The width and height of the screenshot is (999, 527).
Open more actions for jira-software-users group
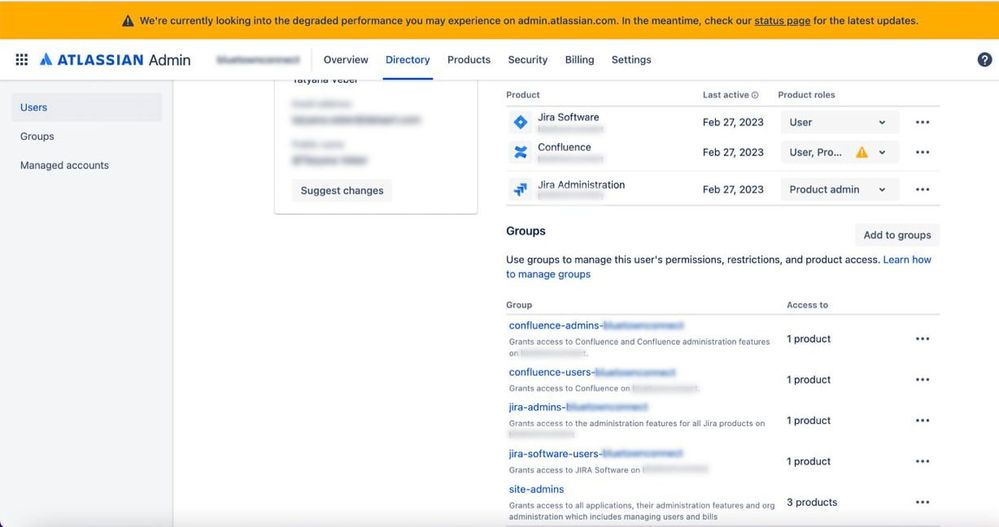point(922,461)
